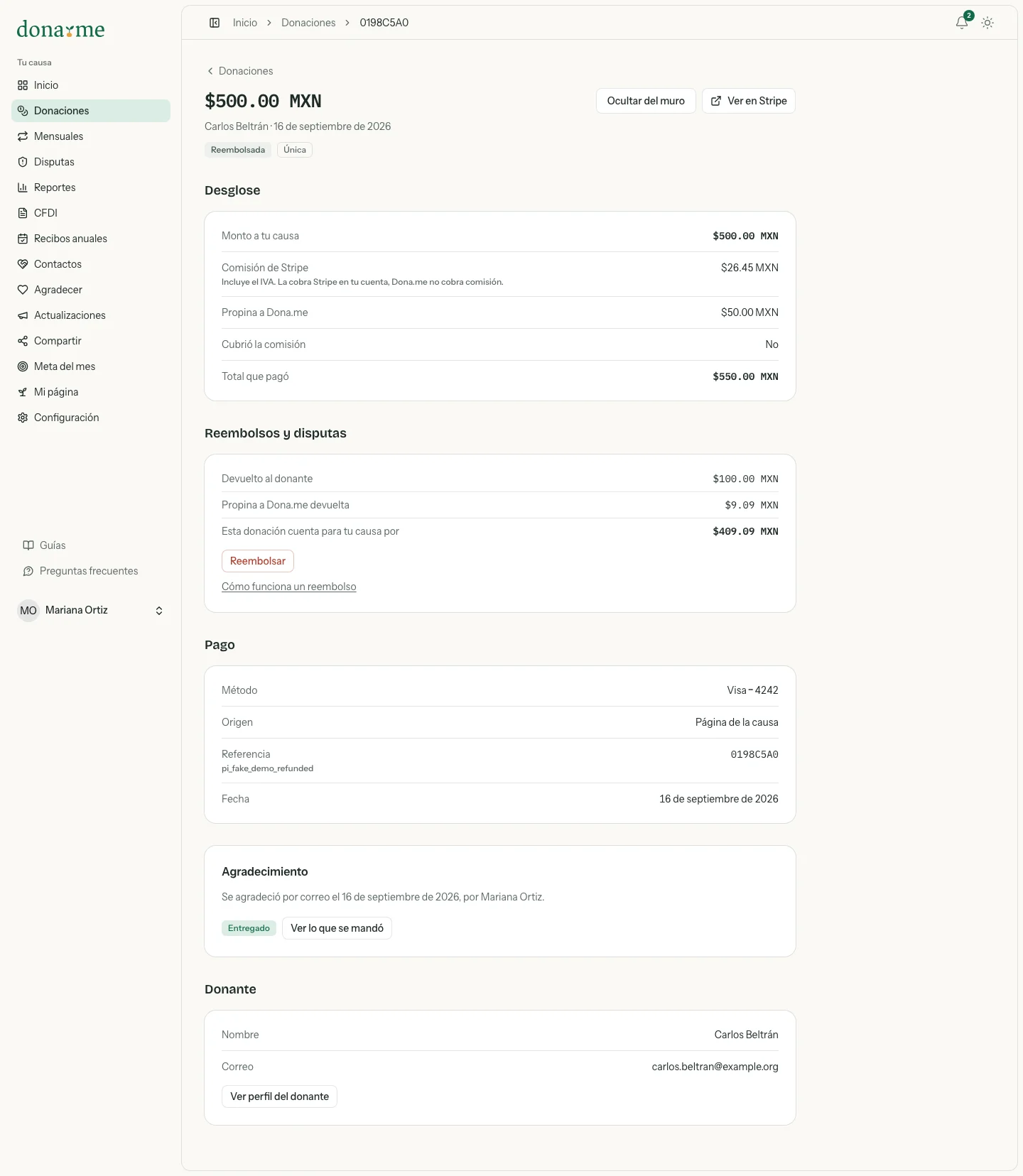Click the Ver lo que se mandó button
The width and height of the screenshot is (1023, 1176).
tap(337, 928)
